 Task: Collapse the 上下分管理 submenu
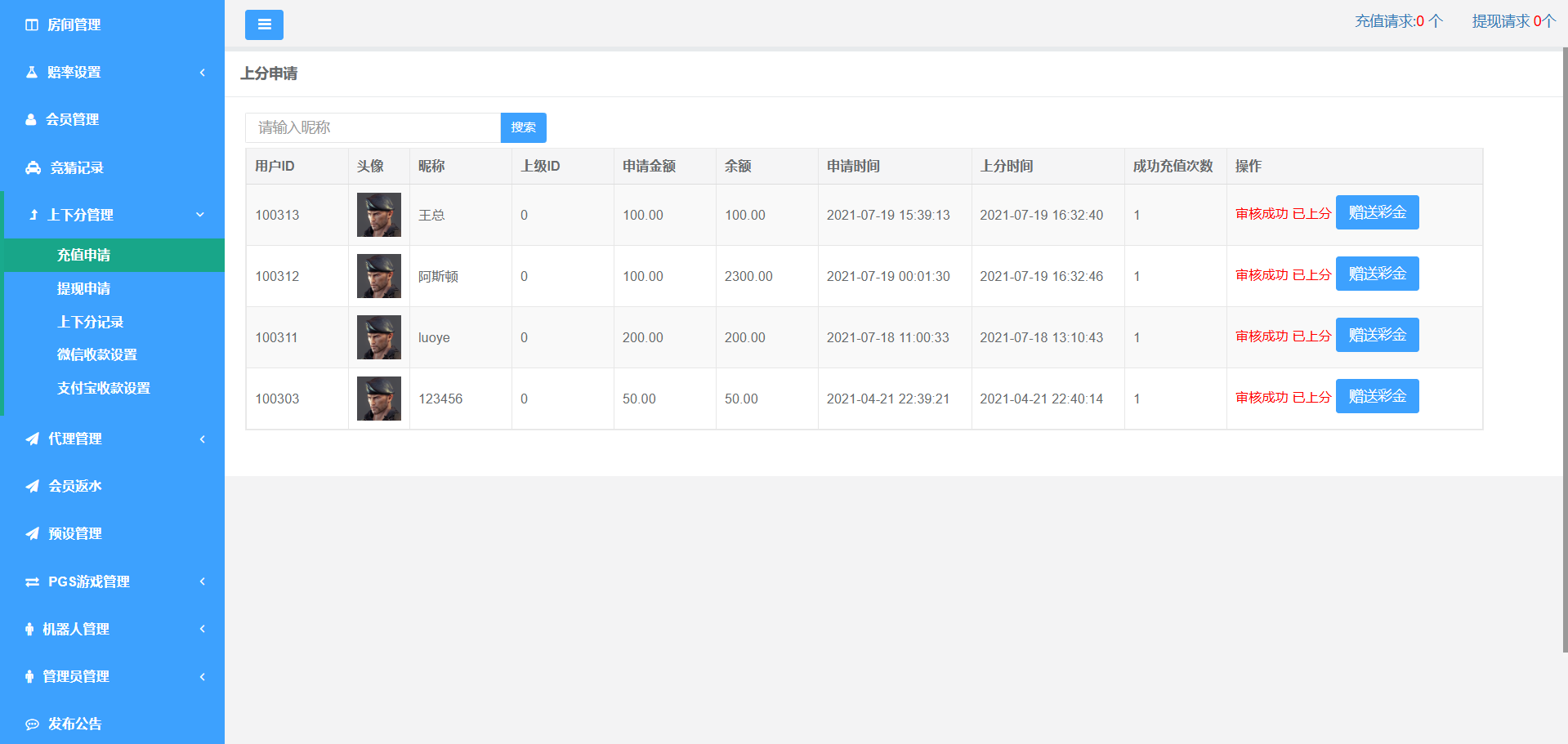[200, 215]
